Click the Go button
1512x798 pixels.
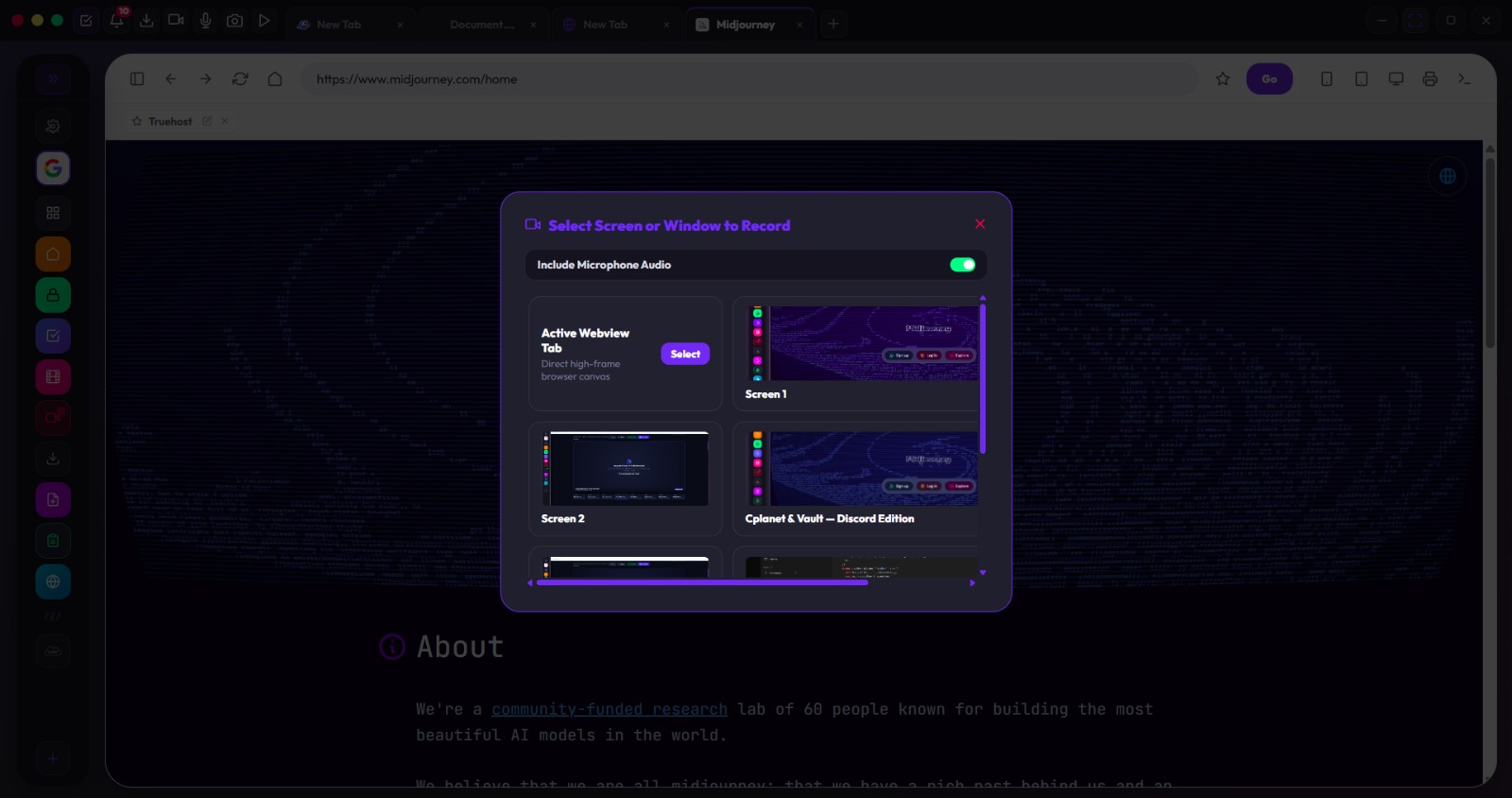1269,79
